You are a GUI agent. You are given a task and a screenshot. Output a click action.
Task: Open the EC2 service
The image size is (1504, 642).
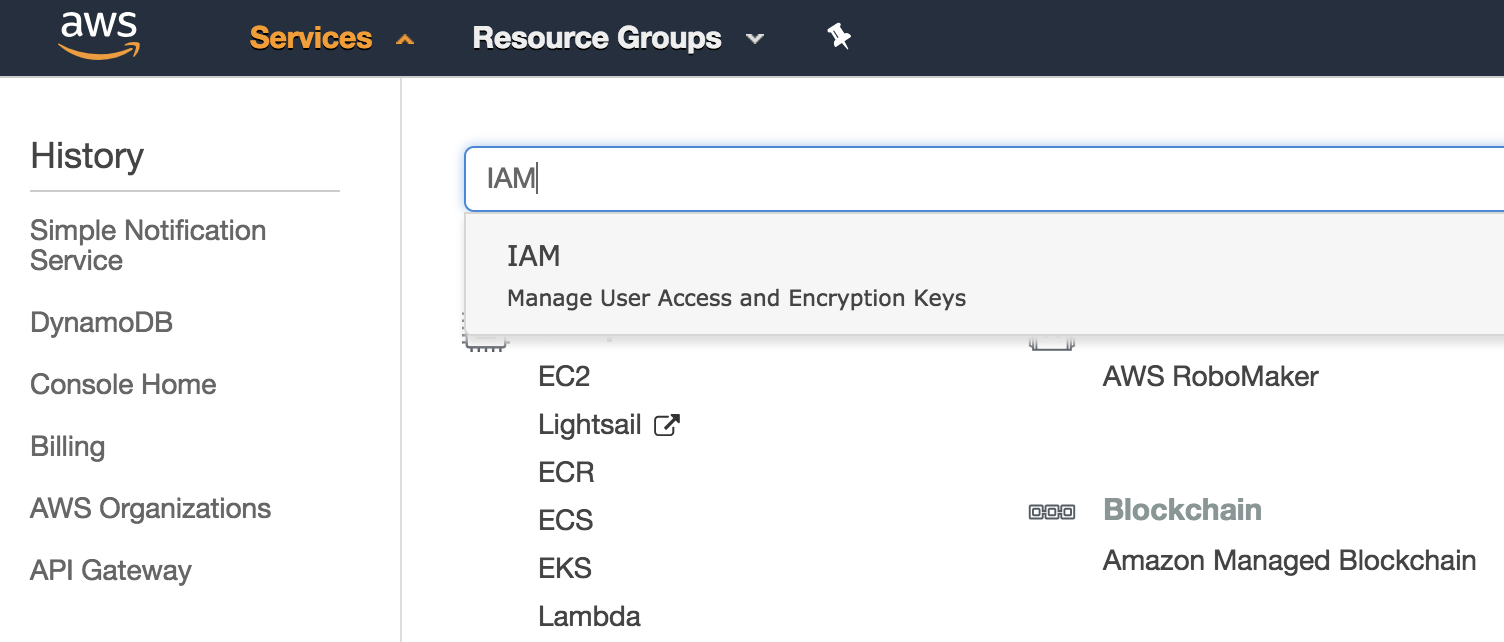pyautogui.click(x=564, y=377)
